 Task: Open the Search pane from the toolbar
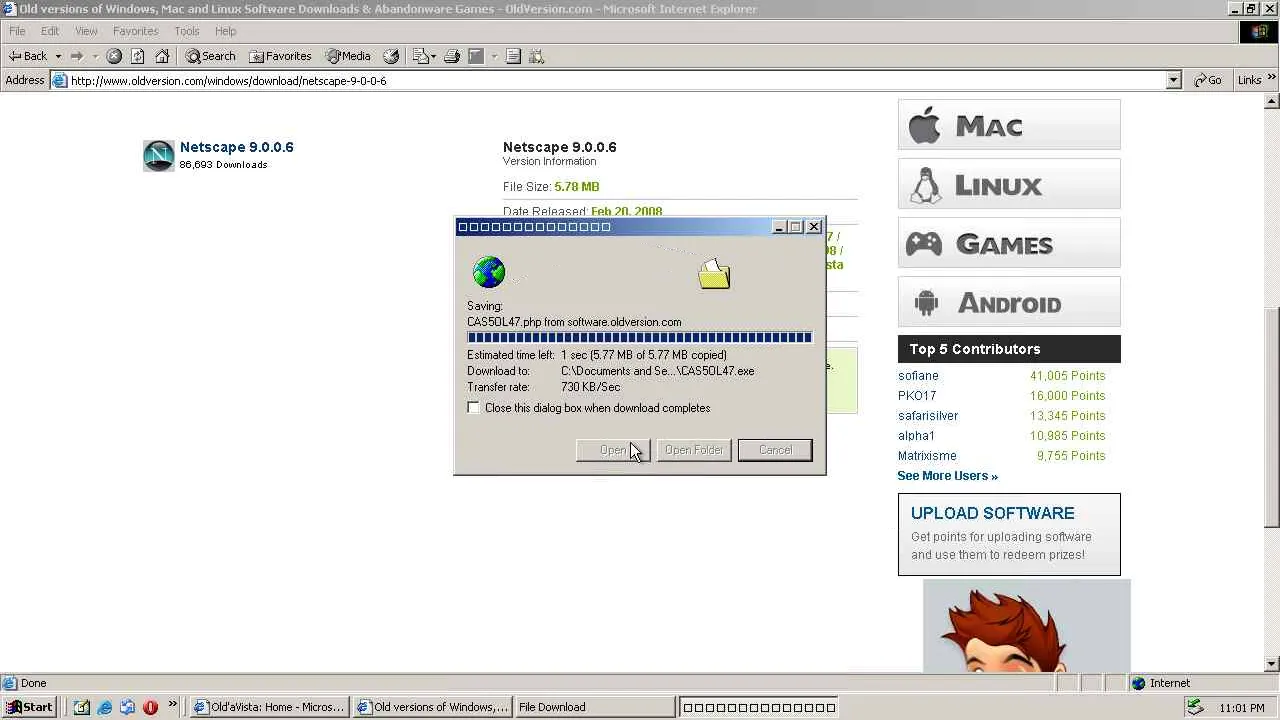210,56
